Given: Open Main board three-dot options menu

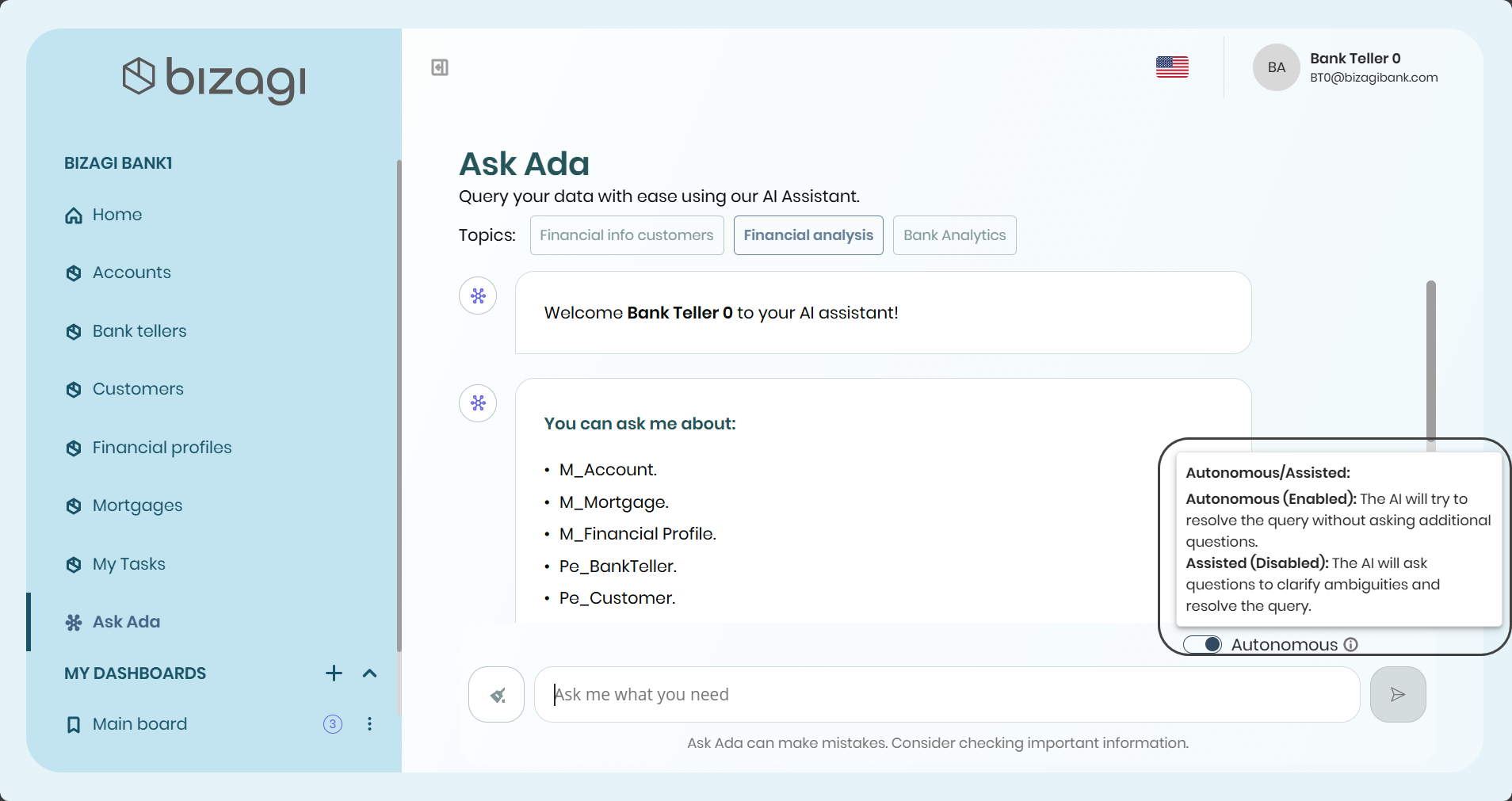Looking at the screenshot, I should tap(369, 724).
